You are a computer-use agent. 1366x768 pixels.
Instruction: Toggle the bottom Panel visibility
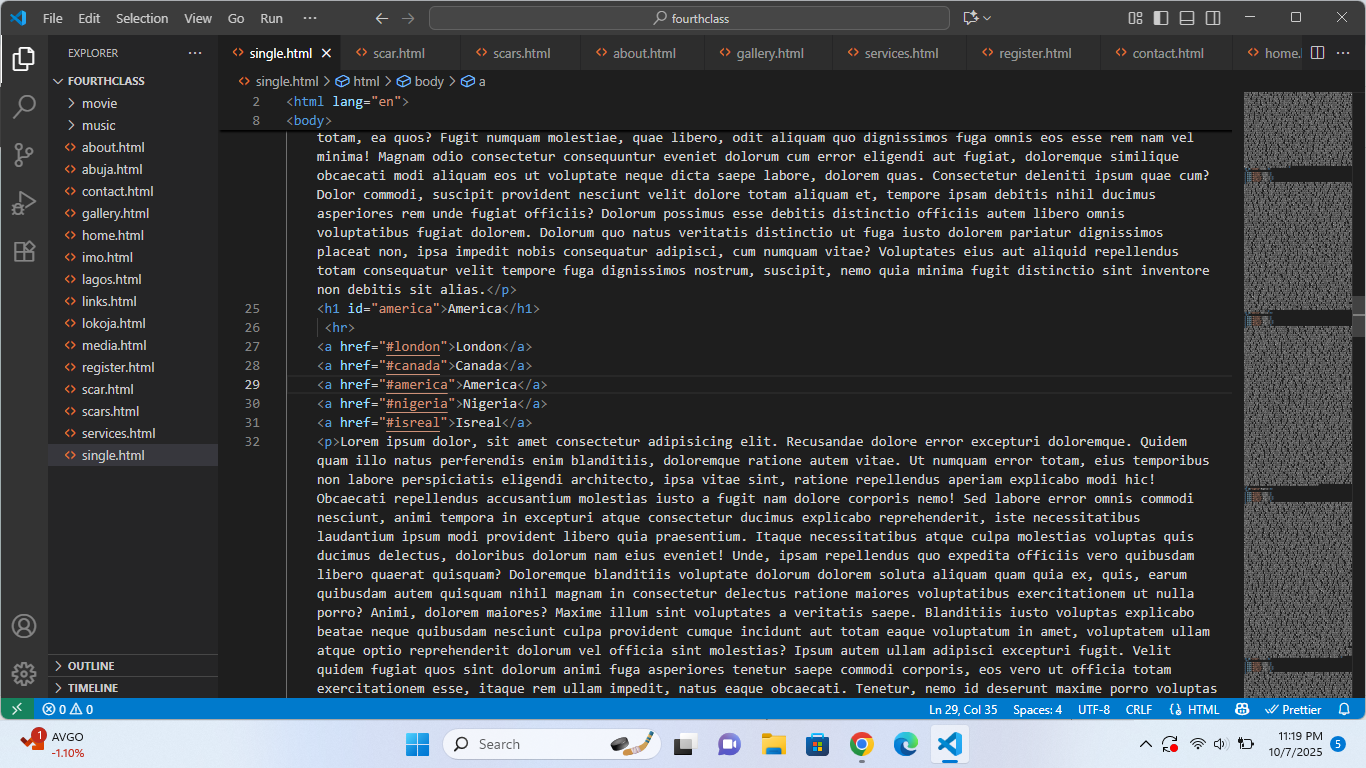coord(1185,17)
